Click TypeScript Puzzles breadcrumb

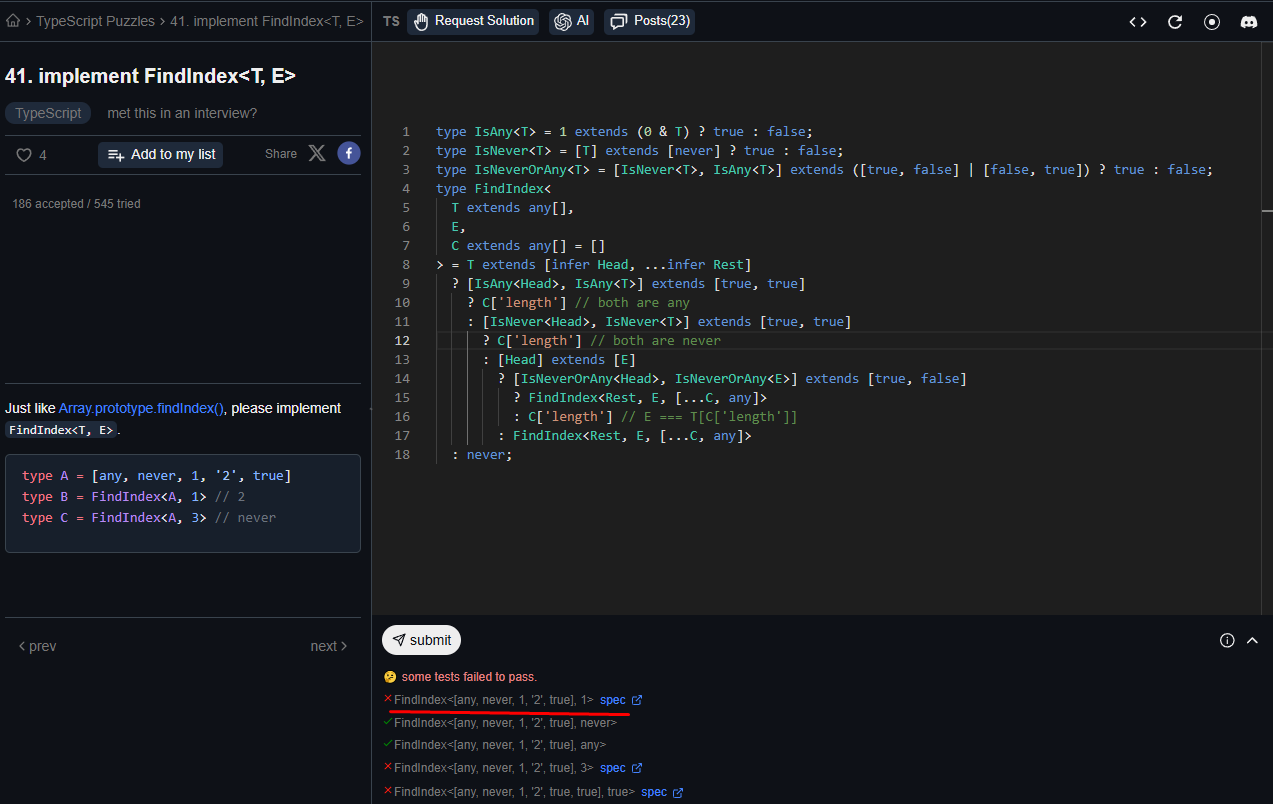click(95, 21)
